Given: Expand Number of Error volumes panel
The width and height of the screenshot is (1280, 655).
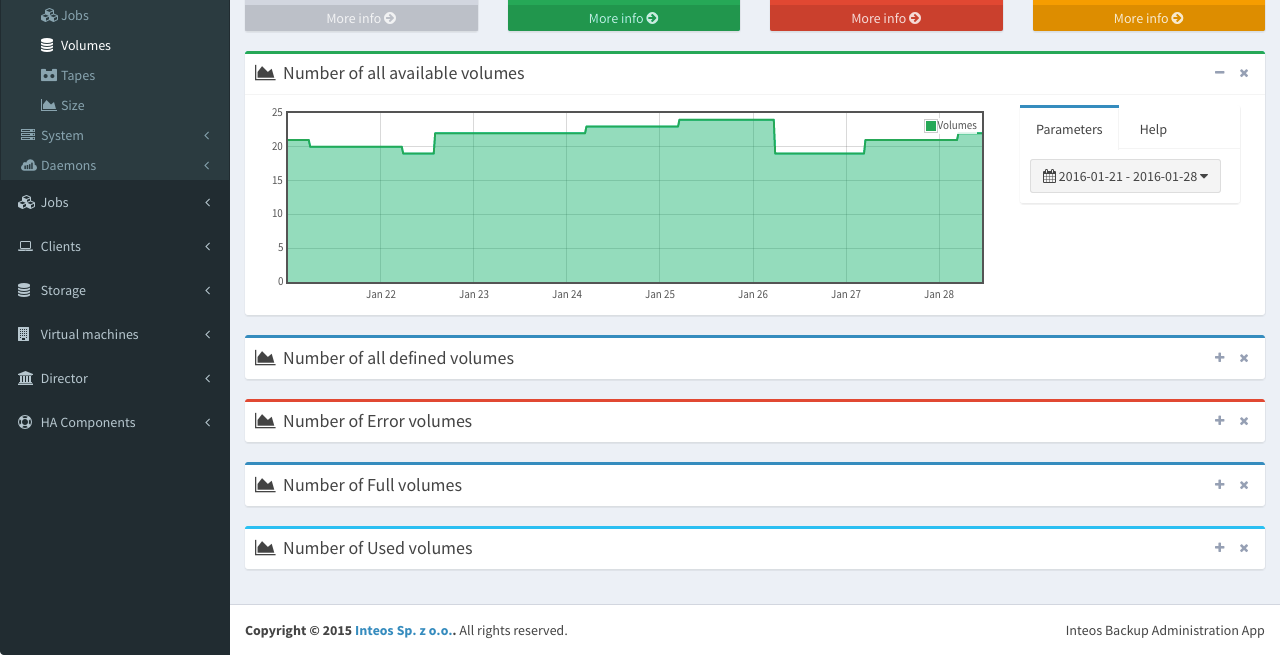Looking at the screenshot, I should (x=1219, y=421).
